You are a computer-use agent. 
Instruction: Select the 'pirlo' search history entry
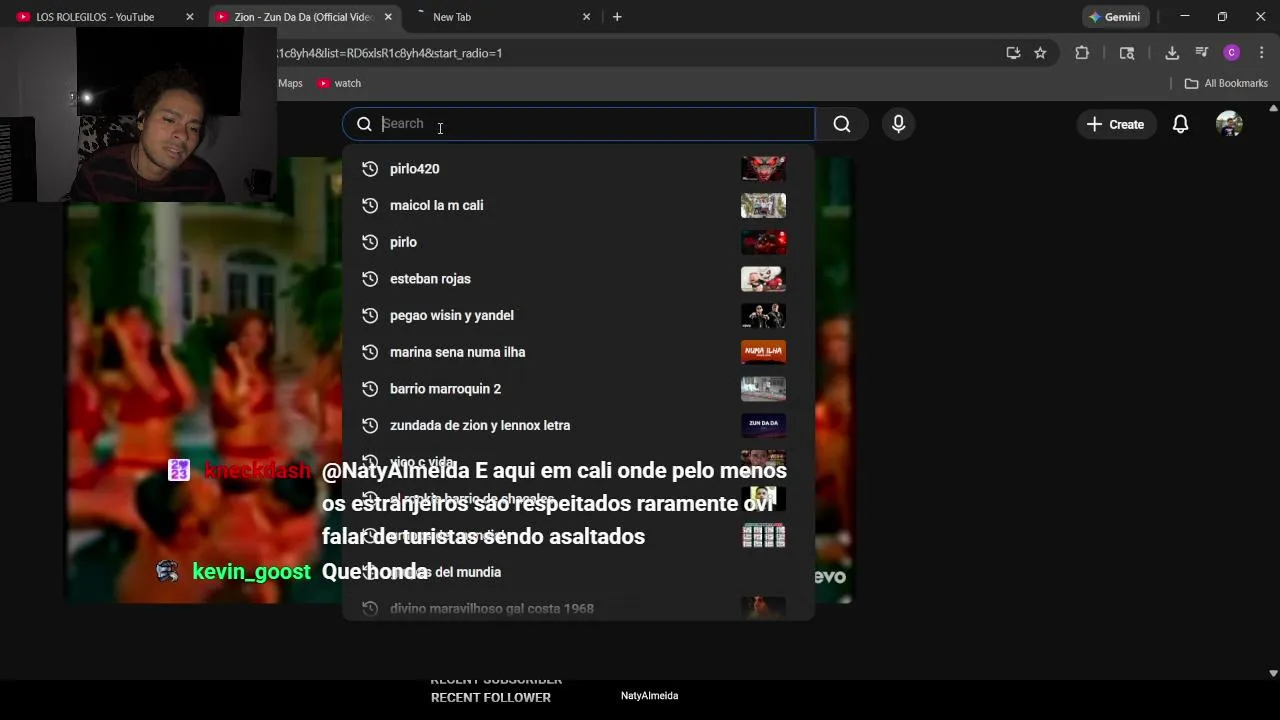pos(578,242)
